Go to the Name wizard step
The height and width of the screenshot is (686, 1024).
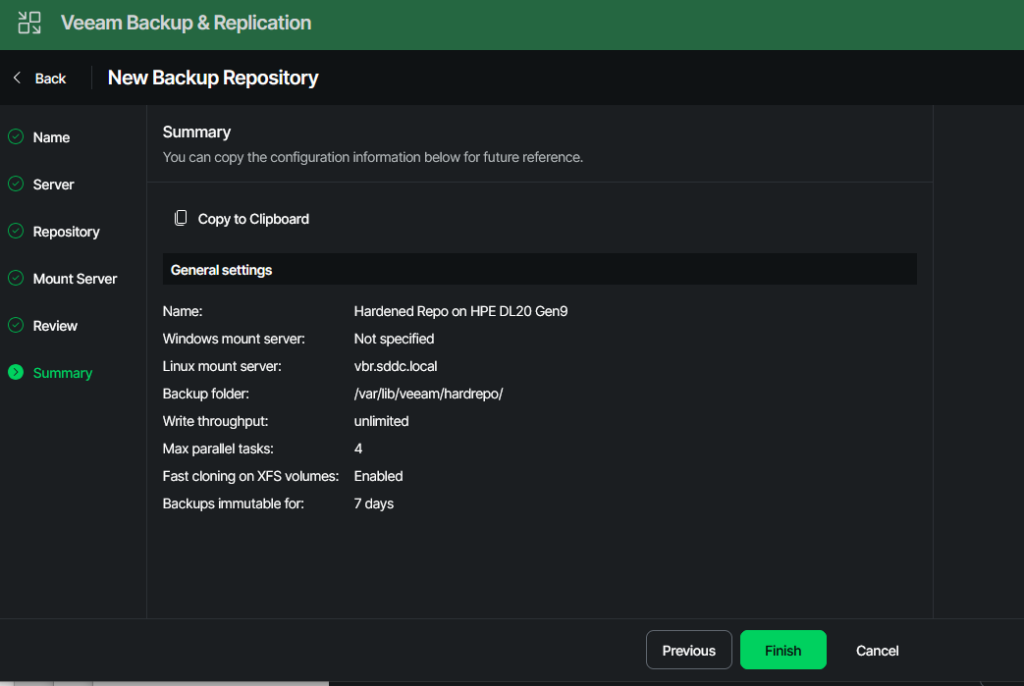(51, 138)
